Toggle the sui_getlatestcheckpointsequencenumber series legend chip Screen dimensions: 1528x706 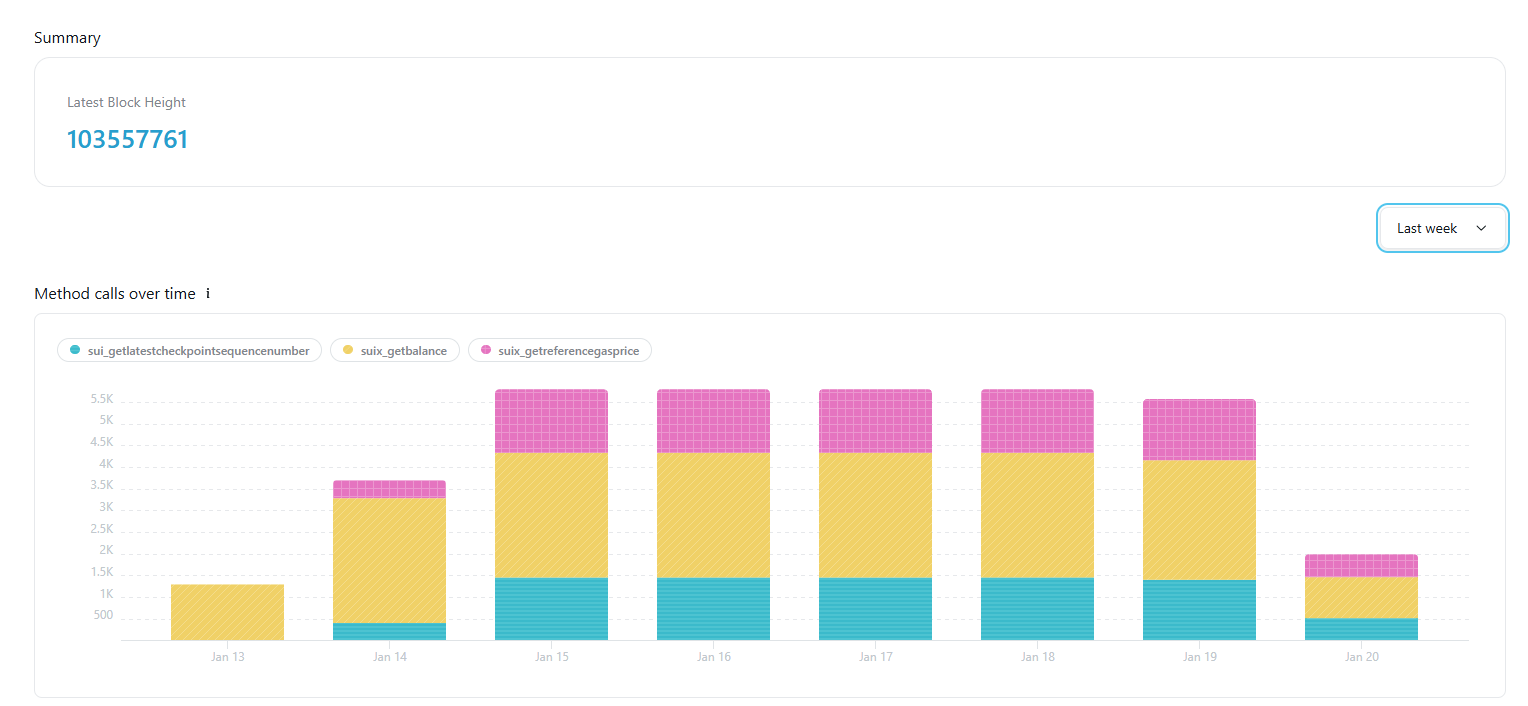[x=190, y=351]
